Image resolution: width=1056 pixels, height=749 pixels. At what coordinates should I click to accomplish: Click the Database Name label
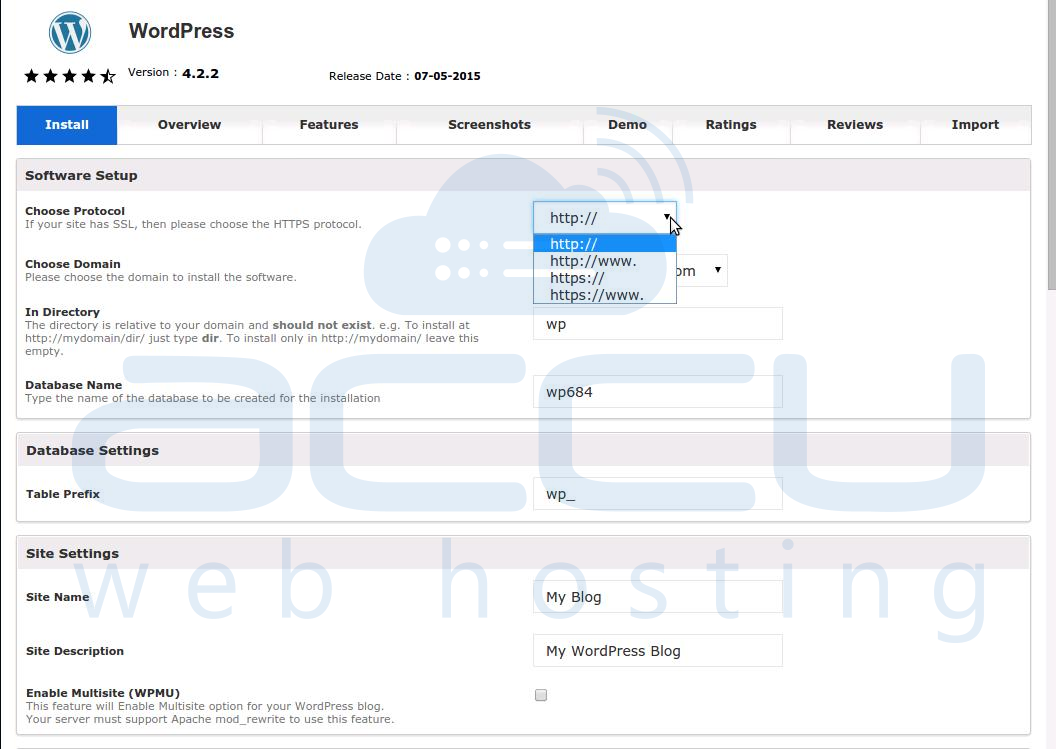tap(73, 385)
